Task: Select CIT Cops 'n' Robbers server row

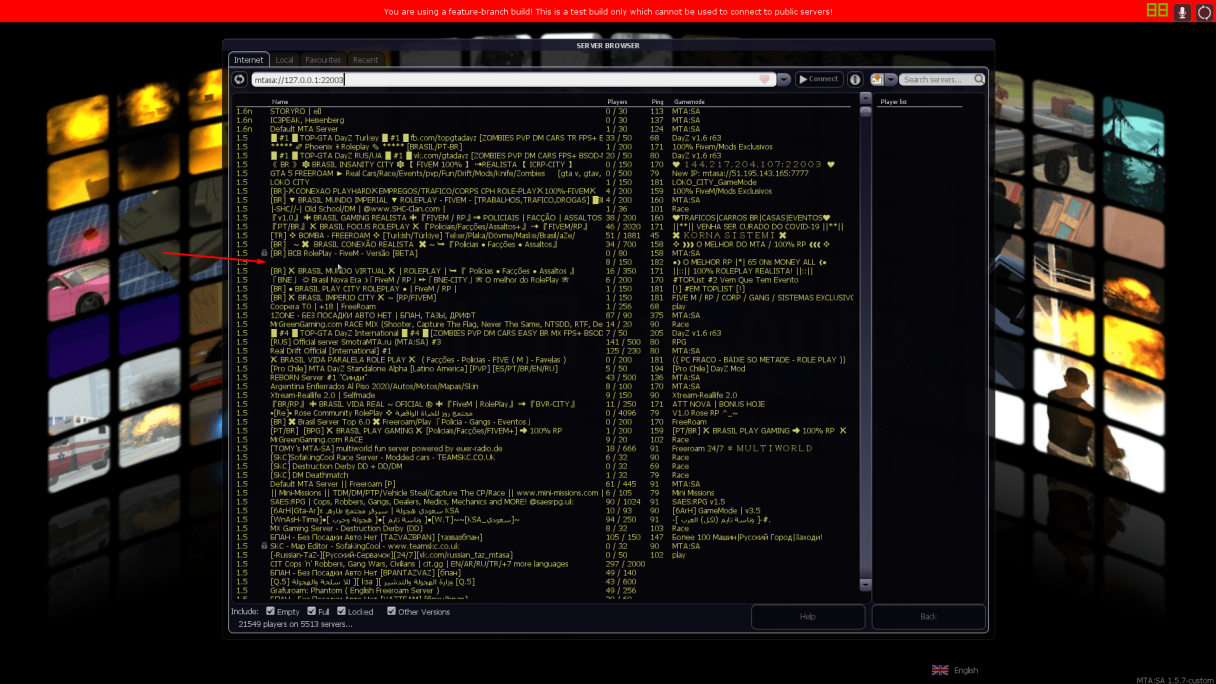Action: click(x=543, y=564)
